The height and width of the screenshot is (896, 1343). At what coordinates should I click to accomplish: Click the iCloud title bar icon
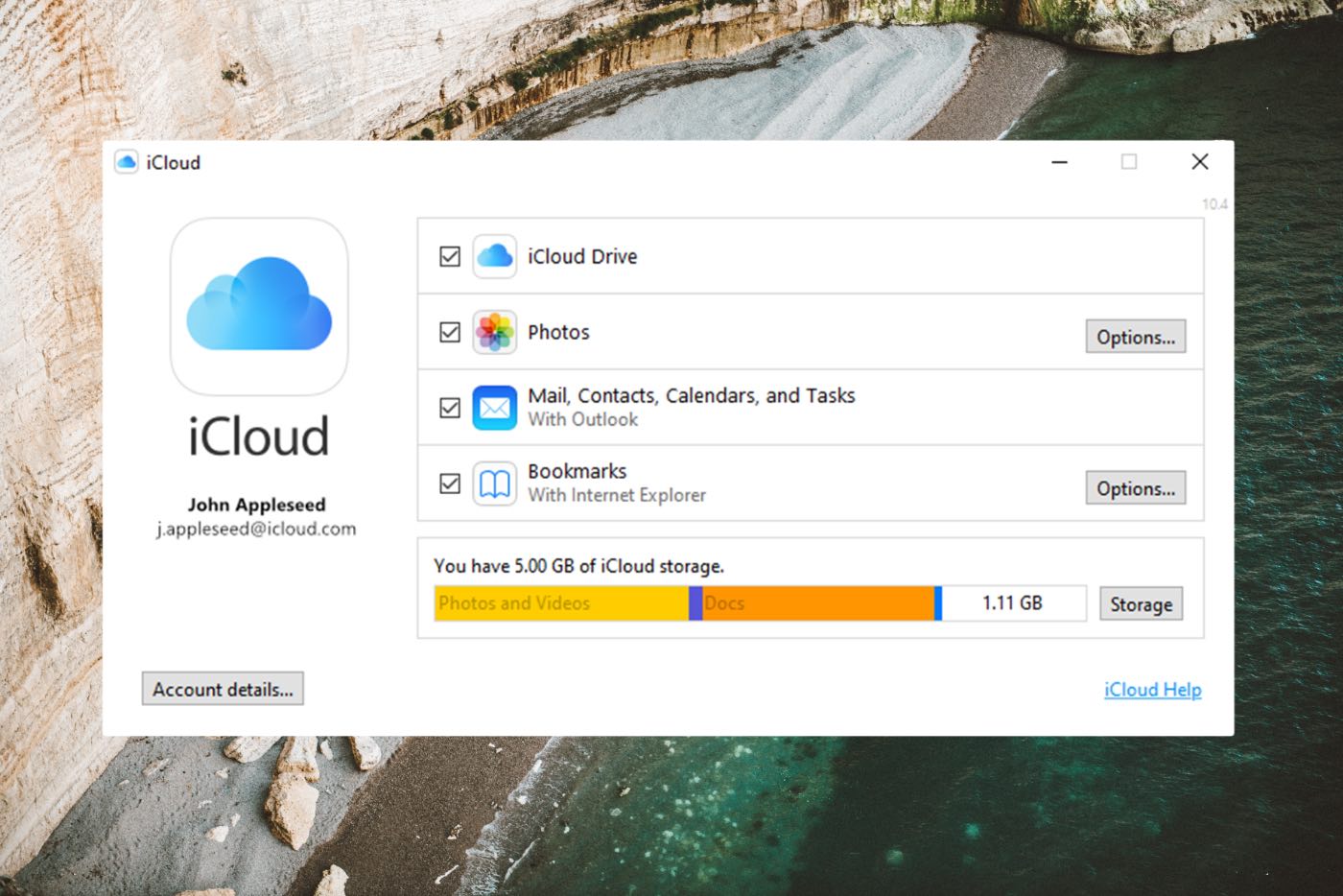pos(127,162)
